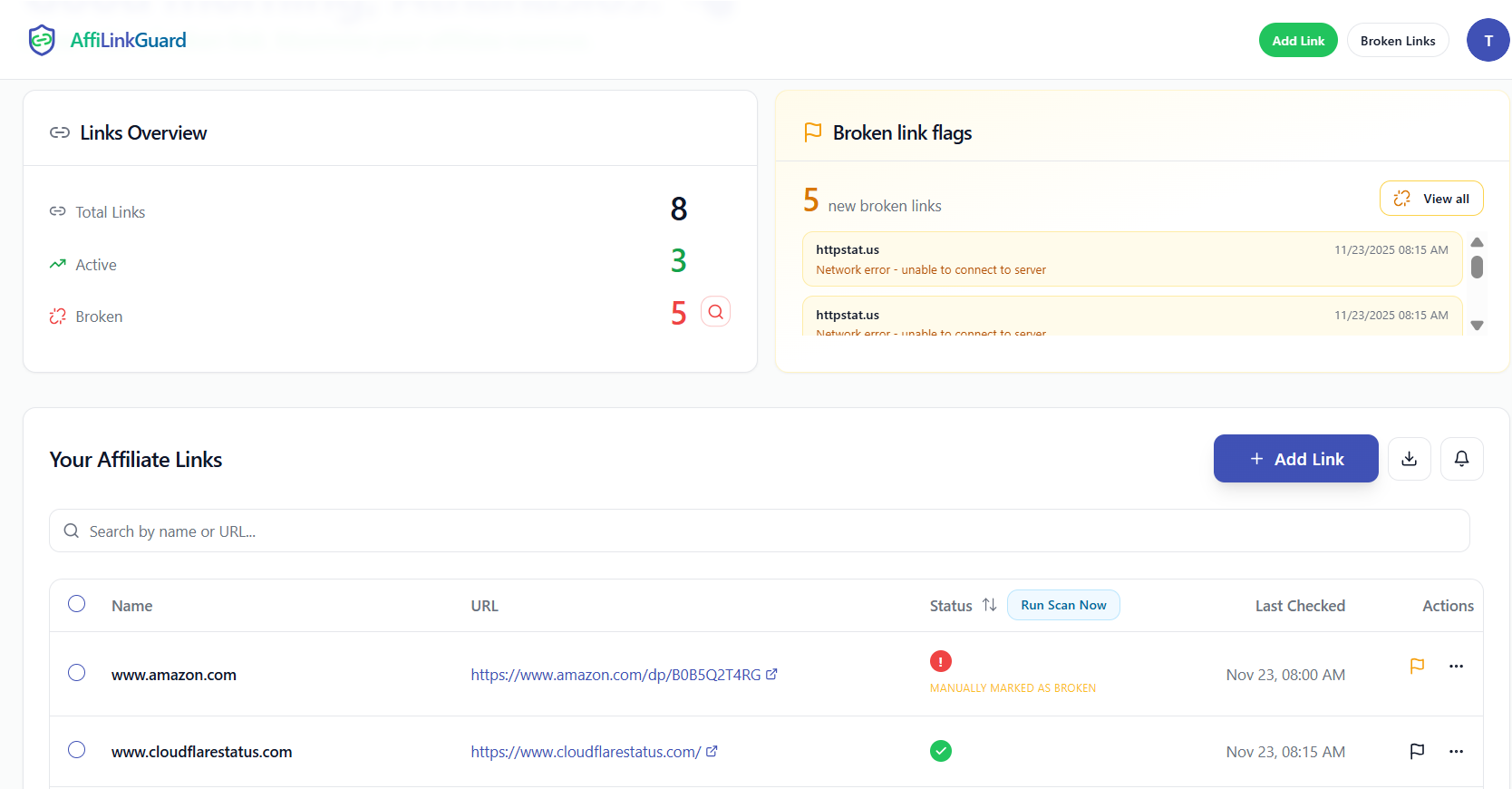
Task: Click View all broken link flags
Action: coord(1431,199)
